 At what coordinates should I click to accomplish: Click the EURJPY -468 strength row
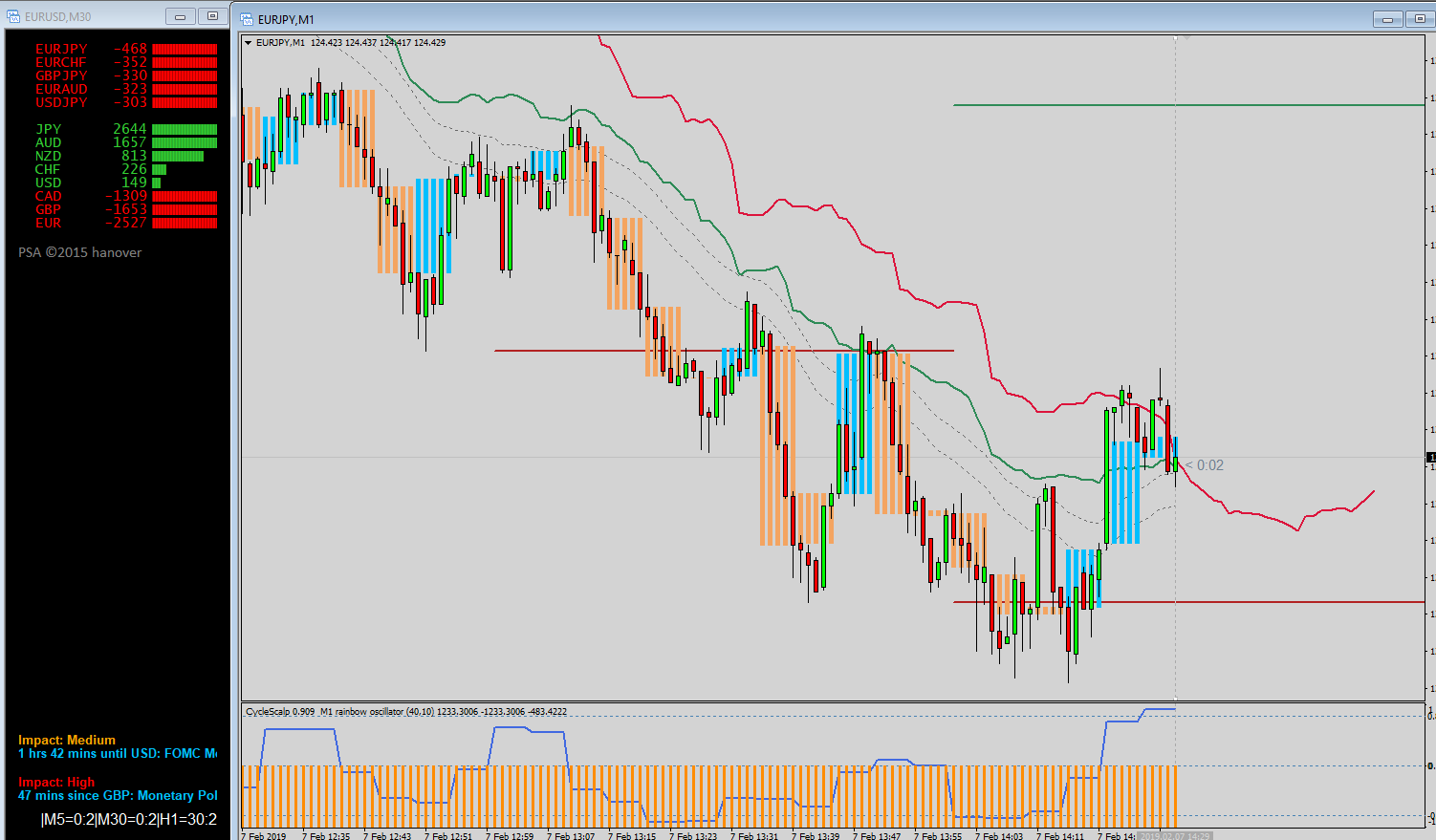[126, 49]
